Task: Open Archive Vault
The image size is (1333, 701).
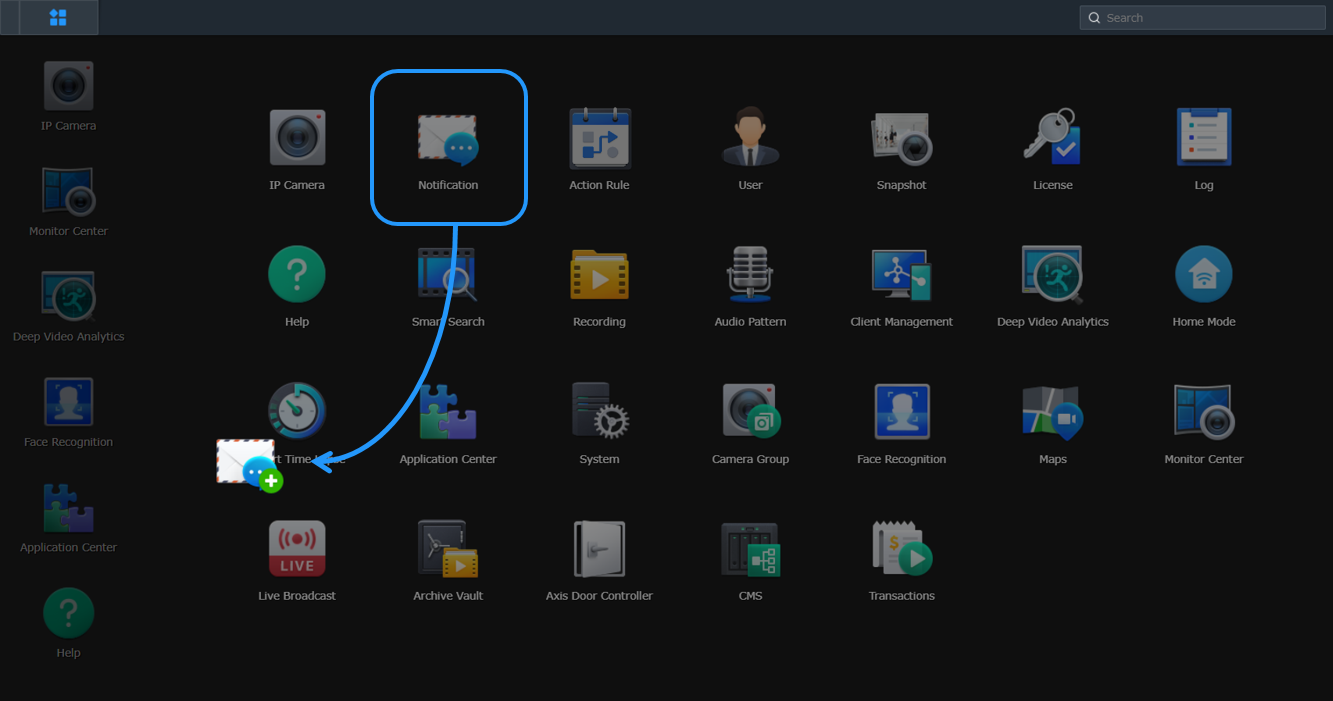Action: (x=448, y=548)
